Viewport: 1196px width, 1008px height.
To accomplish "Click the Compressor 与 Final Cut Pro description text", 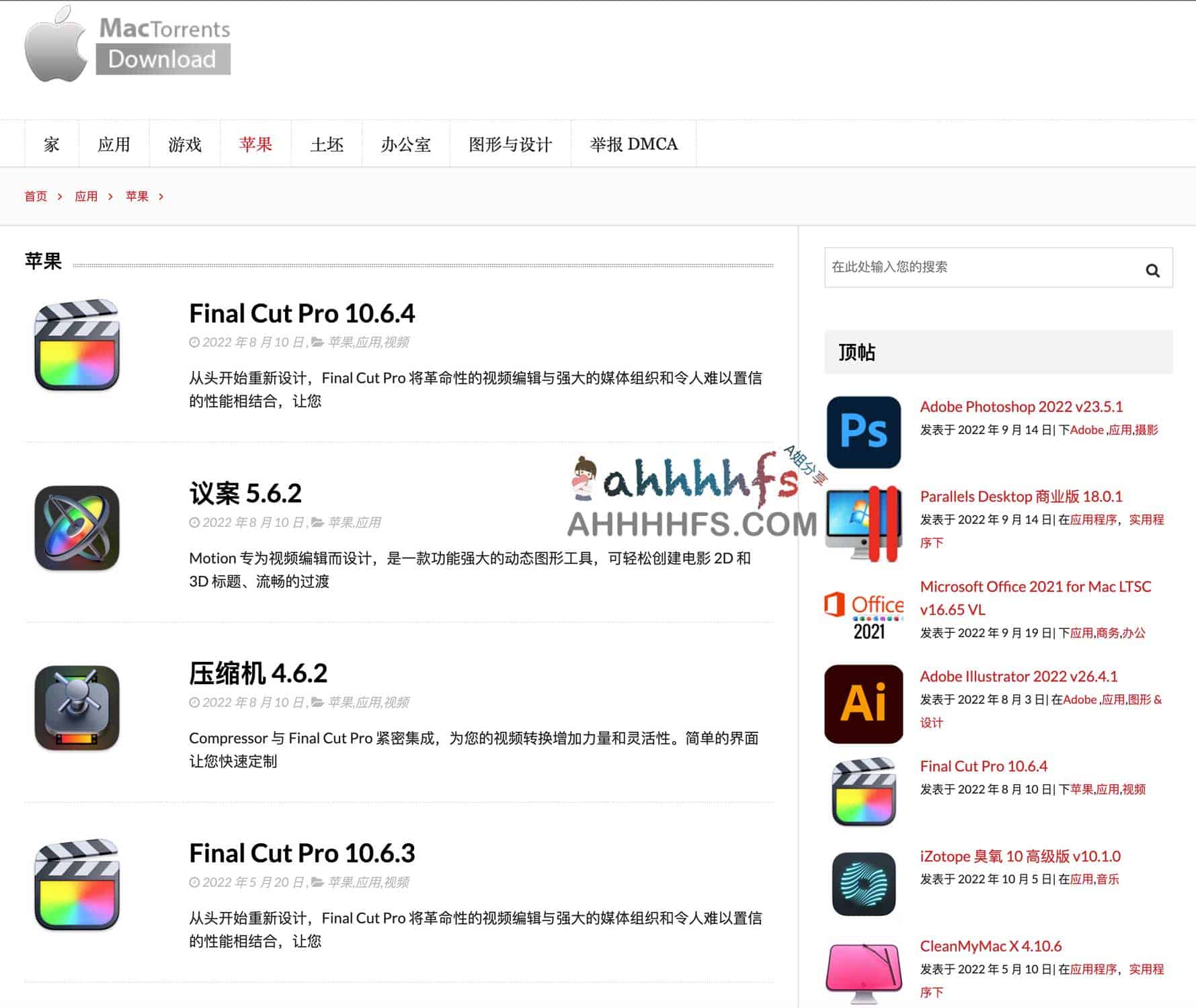I will pos(474,750).
